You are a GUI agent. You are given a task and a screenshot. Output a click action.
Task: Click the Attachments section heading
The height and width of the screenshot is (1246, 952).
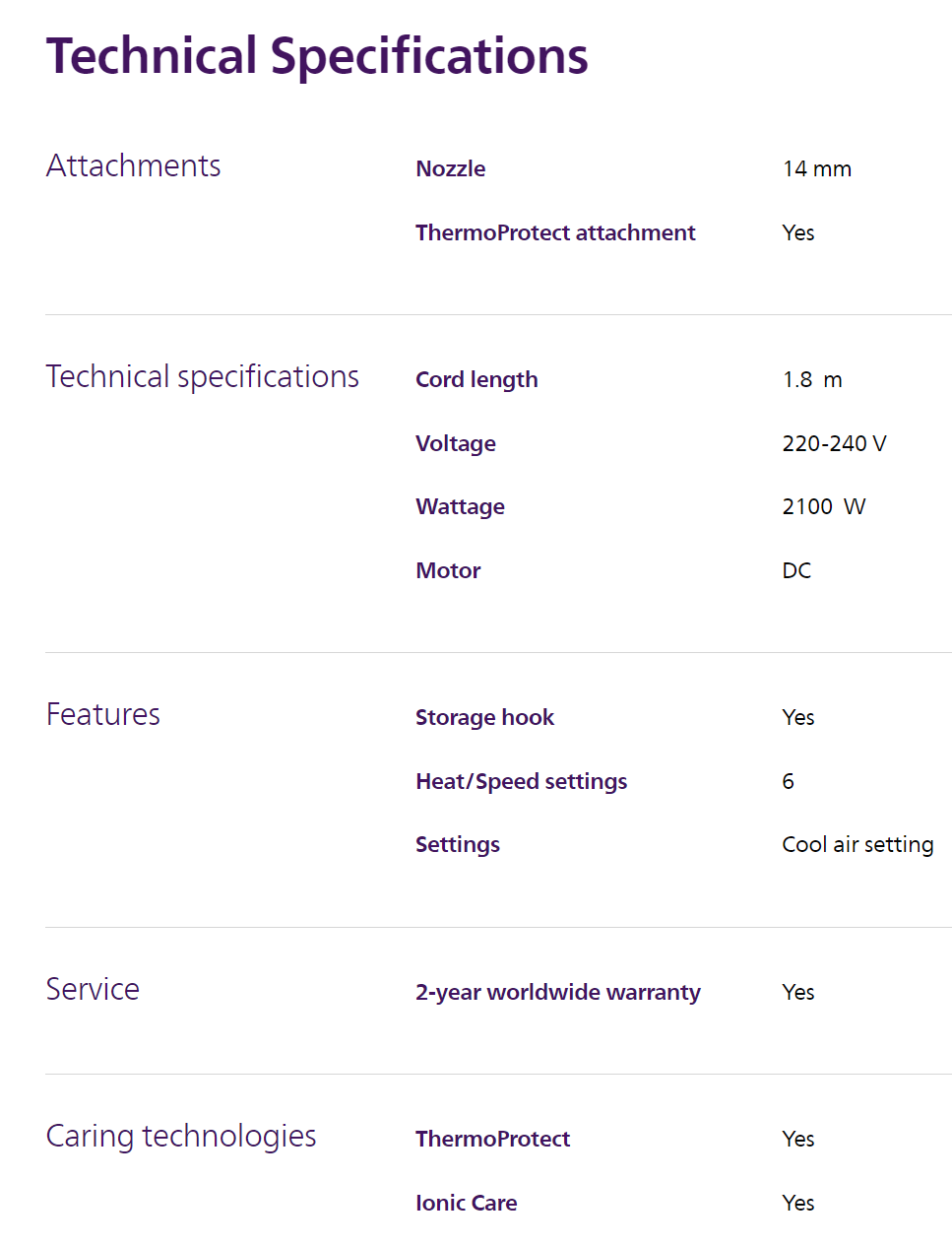coord(133,165)
